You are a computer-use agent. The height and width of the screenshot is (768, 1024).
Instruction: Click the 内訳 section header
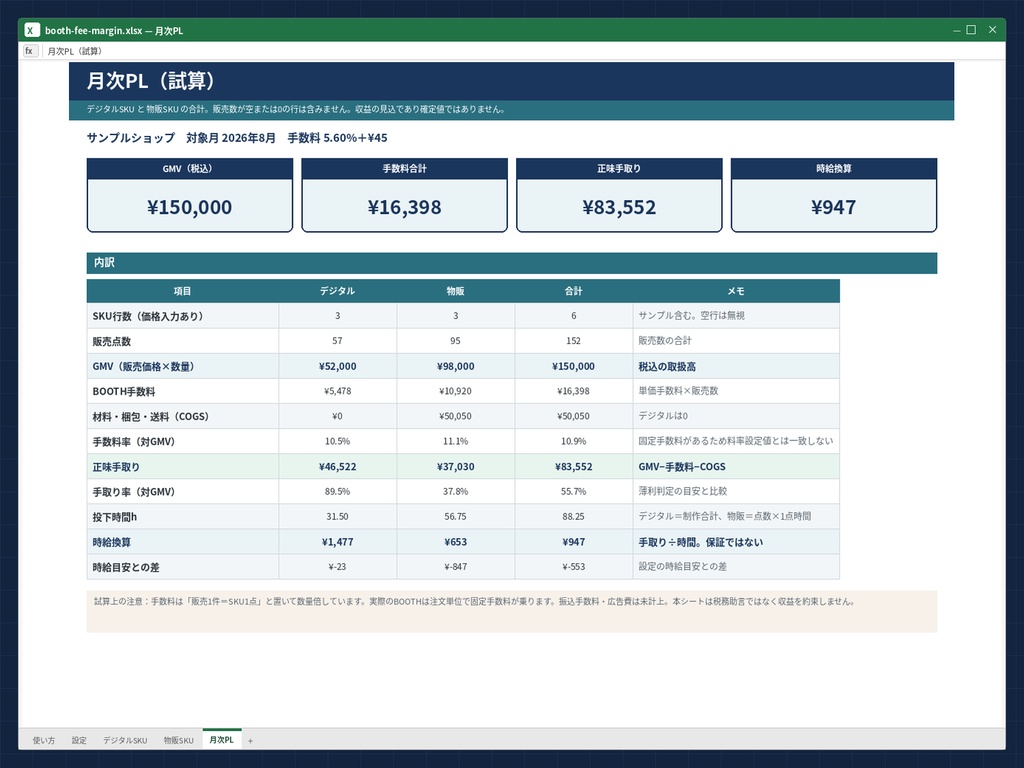[511, 263]
